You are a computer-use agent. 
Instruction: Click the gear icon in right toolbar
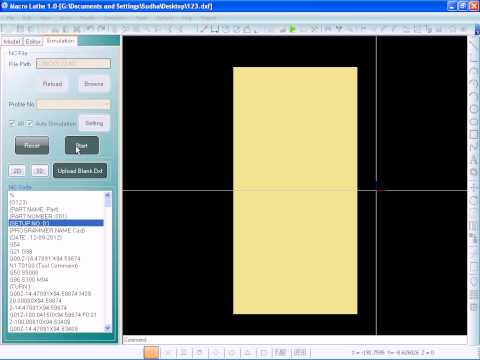[473, 172]
